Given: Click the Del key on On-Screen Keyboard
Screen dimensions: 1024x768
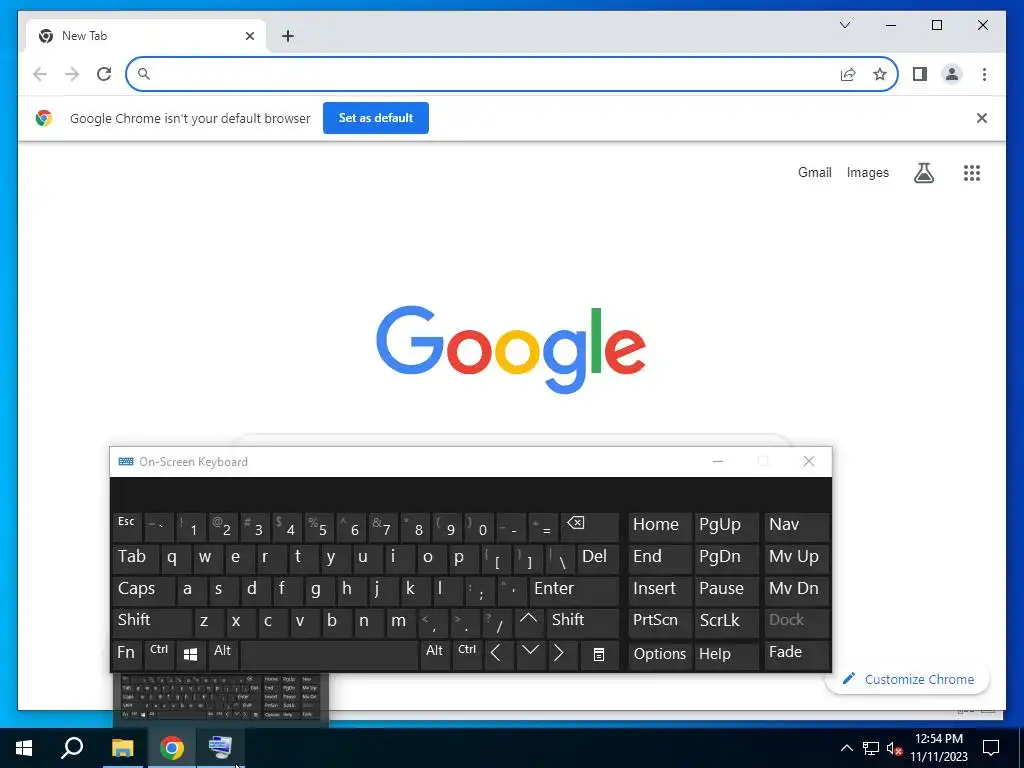Looking at the screenshot, I should (x=598, y=558).
